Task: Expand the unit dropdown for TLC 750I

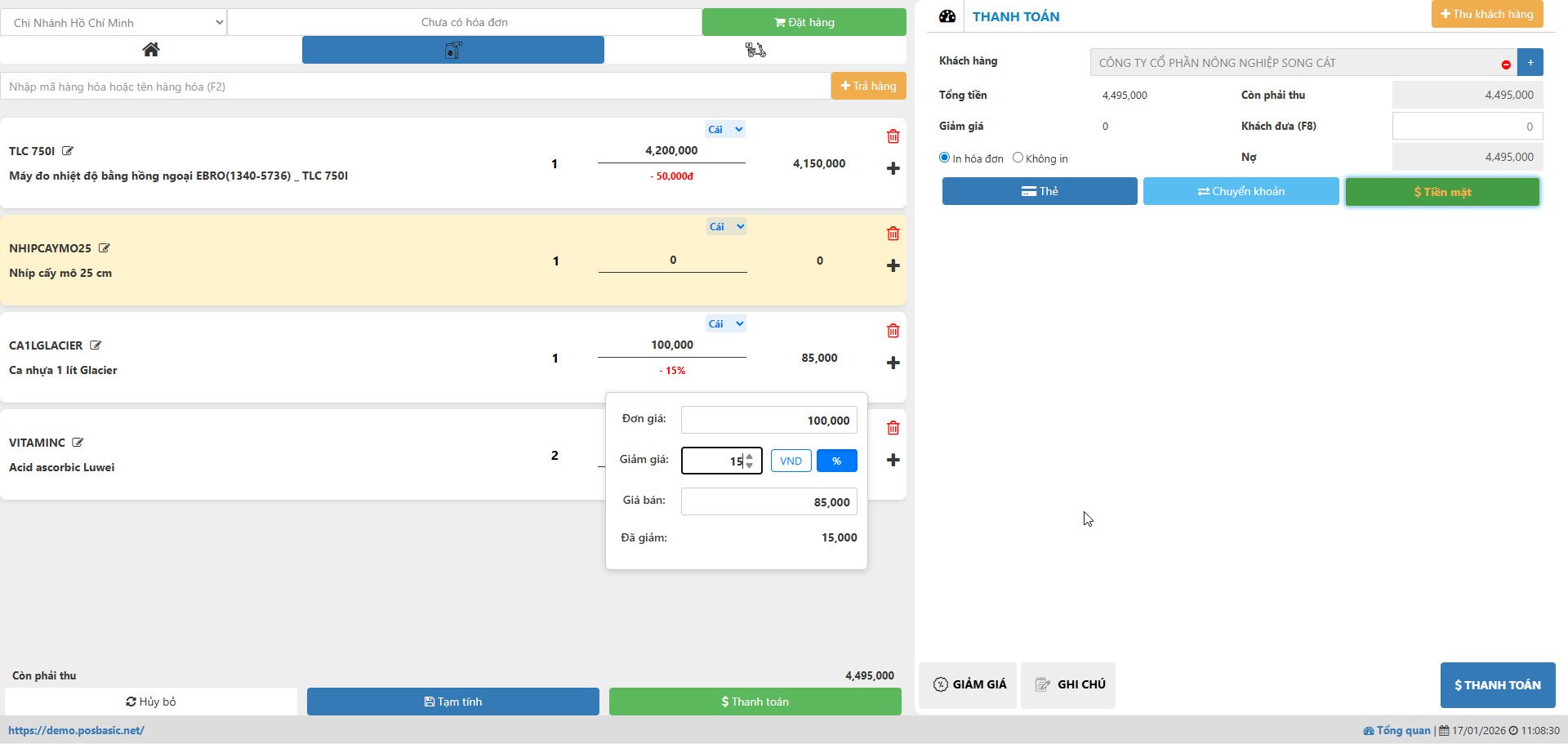Action: pyautogui.click(x=725, y=129)
